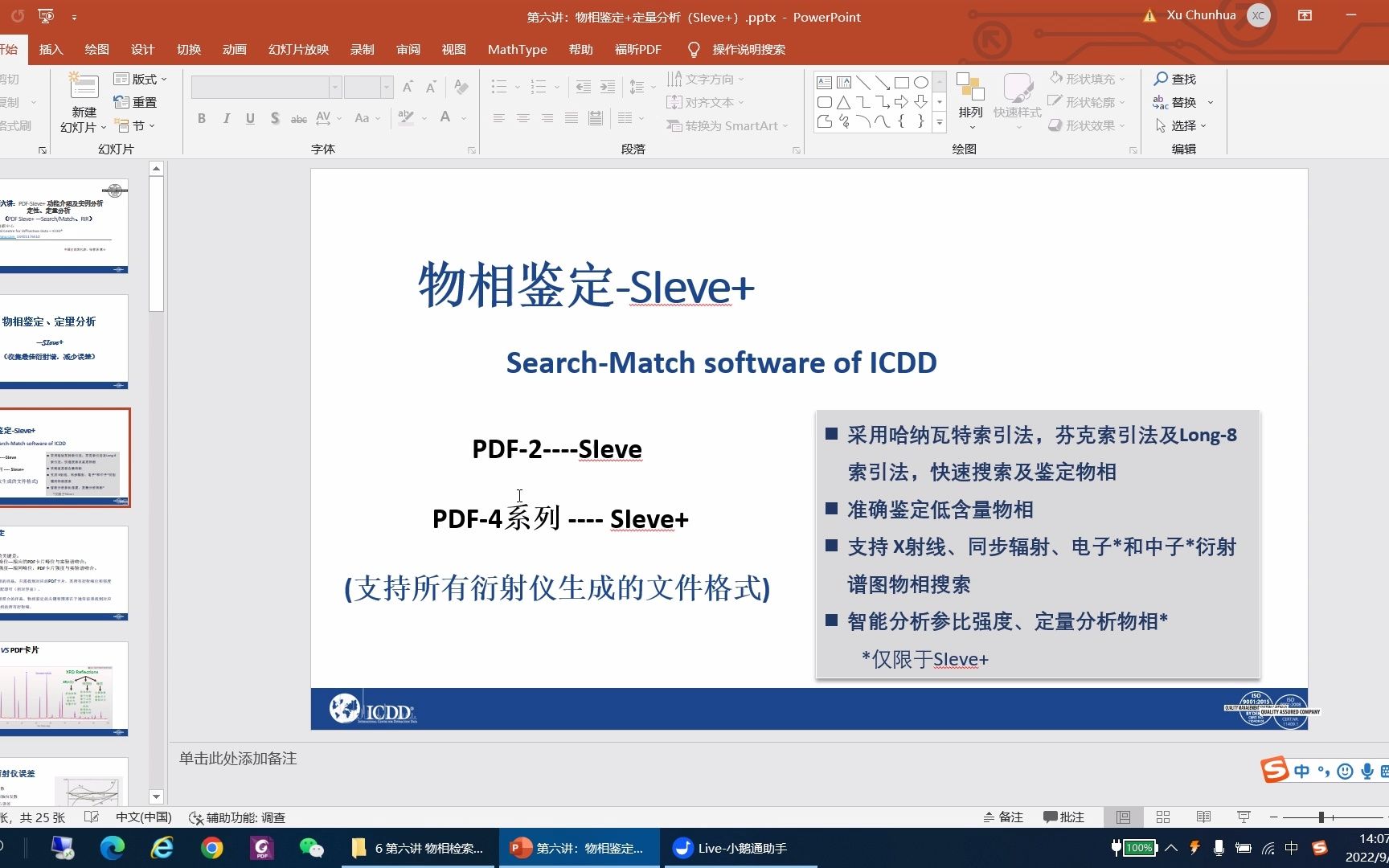This screenshot has width=1389, height=868.
Task: Toggle strikethrough formatting
Action: (x=299, y=118)
